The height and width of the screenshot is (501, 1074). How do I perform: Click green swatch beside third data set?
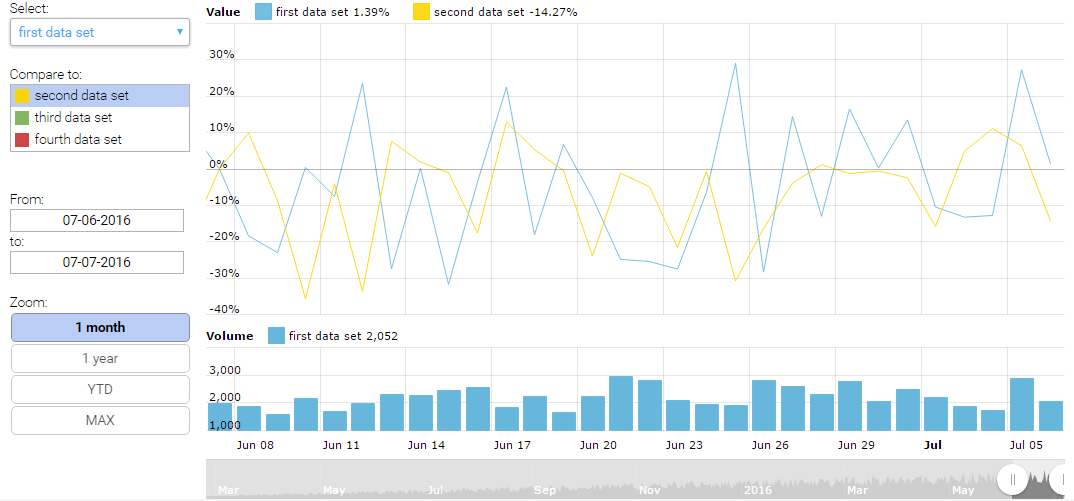click(x=22, y=118)
